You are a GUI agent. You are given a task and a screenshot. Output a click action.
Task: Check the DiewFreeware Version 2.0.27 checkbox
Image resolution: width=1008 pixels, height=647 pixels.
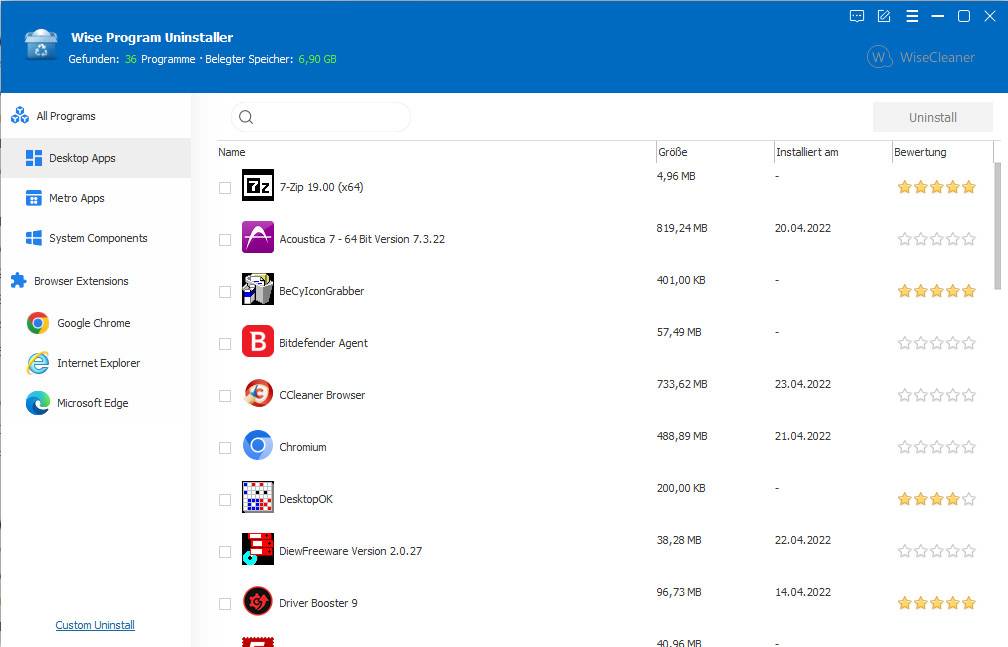tap(225, 552)
